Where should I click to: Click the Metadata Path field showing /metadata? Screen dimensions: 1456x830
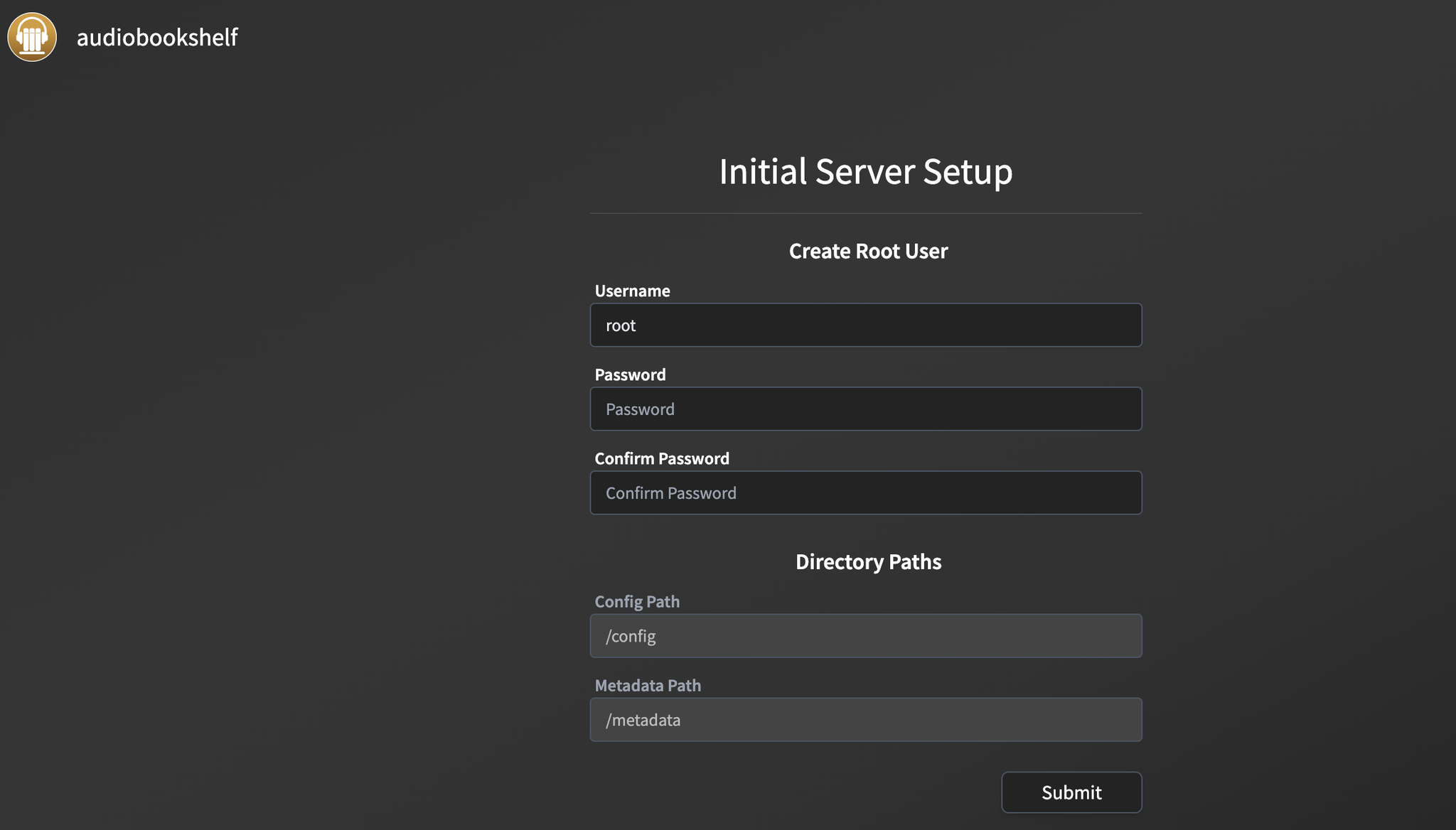(866, 720)
